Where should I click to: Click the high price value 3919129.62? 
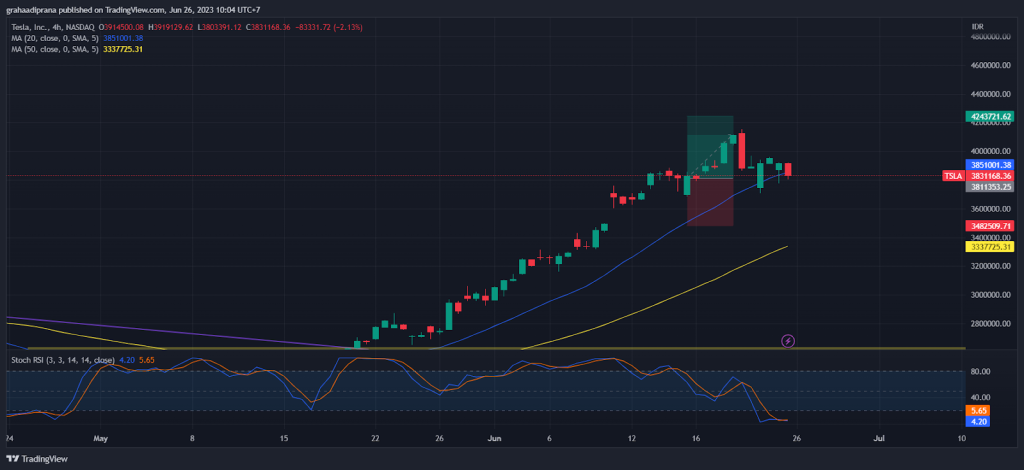pos(174,27)
